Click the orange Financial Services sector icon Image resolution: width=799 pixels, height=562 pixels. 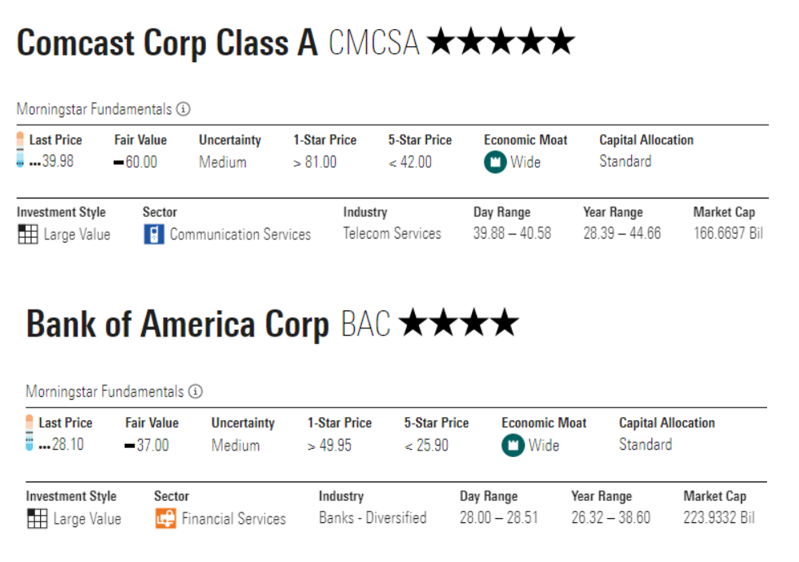pos(165,518)
